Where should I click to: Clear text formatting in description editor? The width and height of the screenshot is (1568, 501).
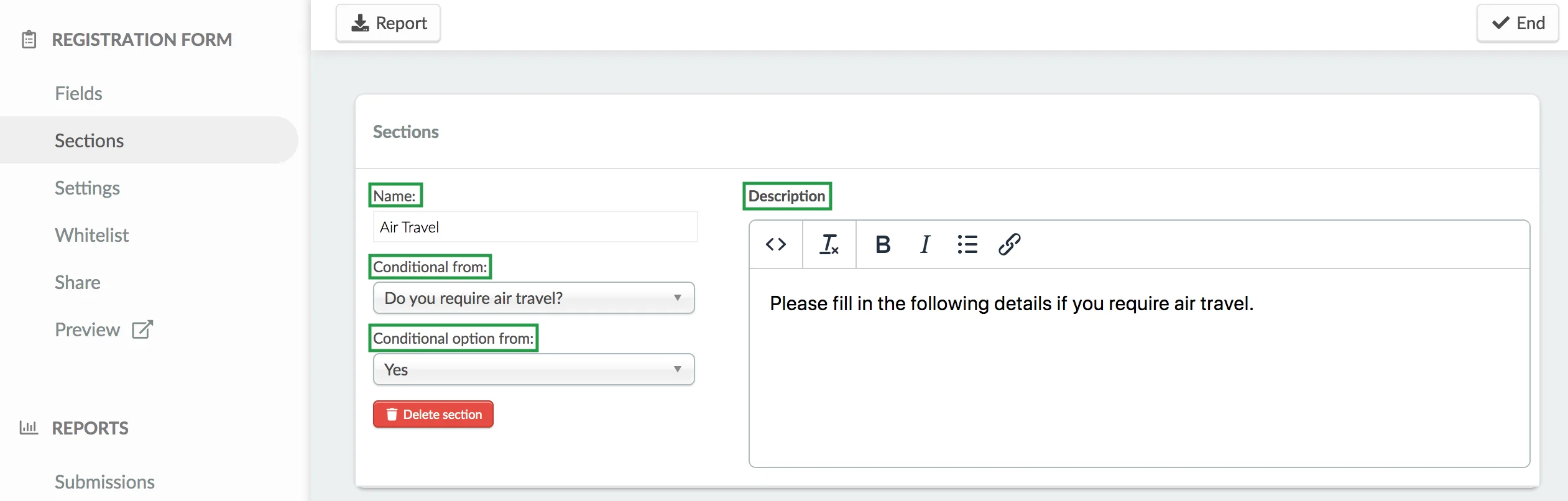point(829,244)
